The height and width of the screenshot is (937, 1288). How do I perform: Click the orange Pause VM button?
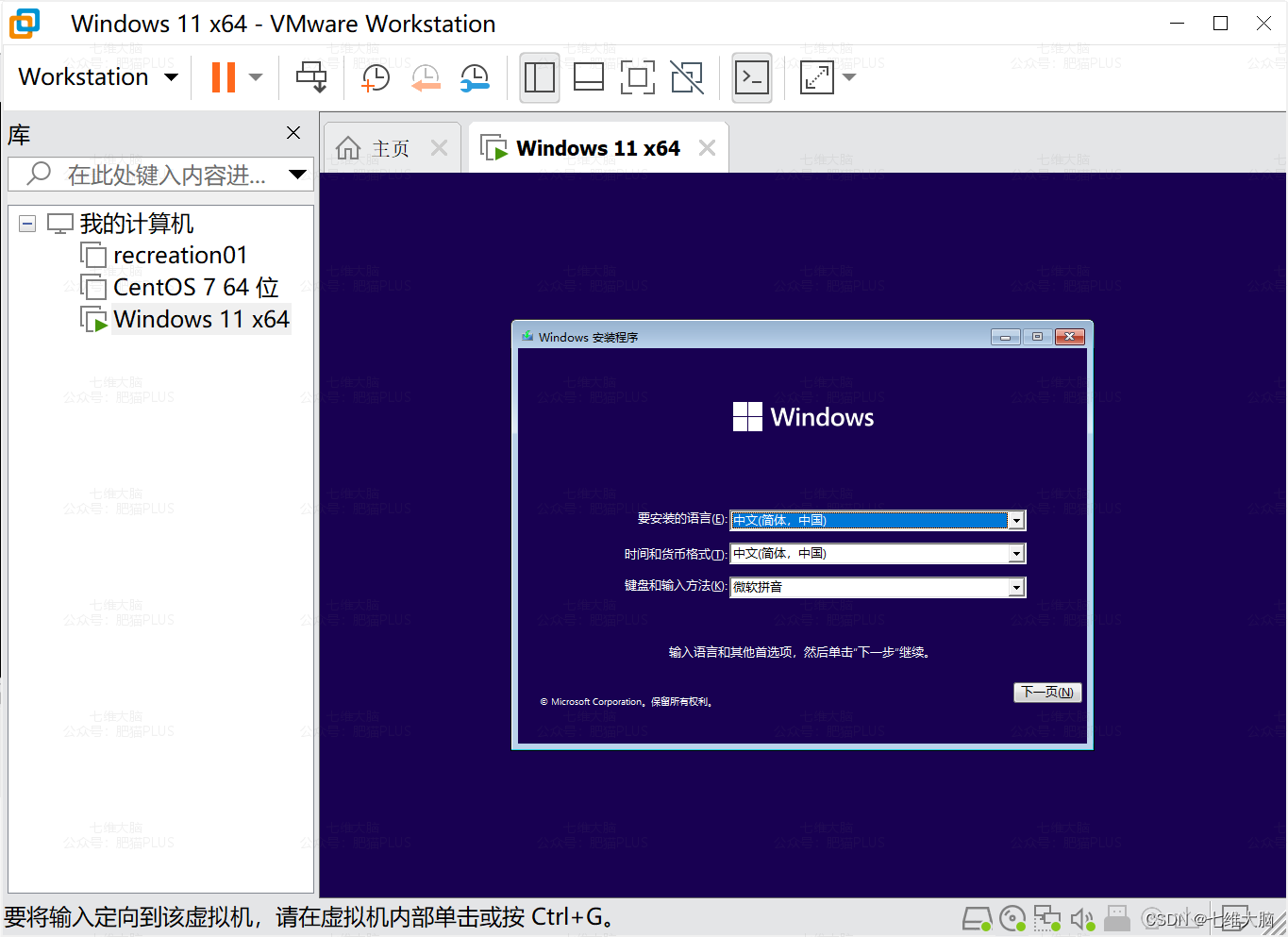pyautogui.click(x=224, y=77)
